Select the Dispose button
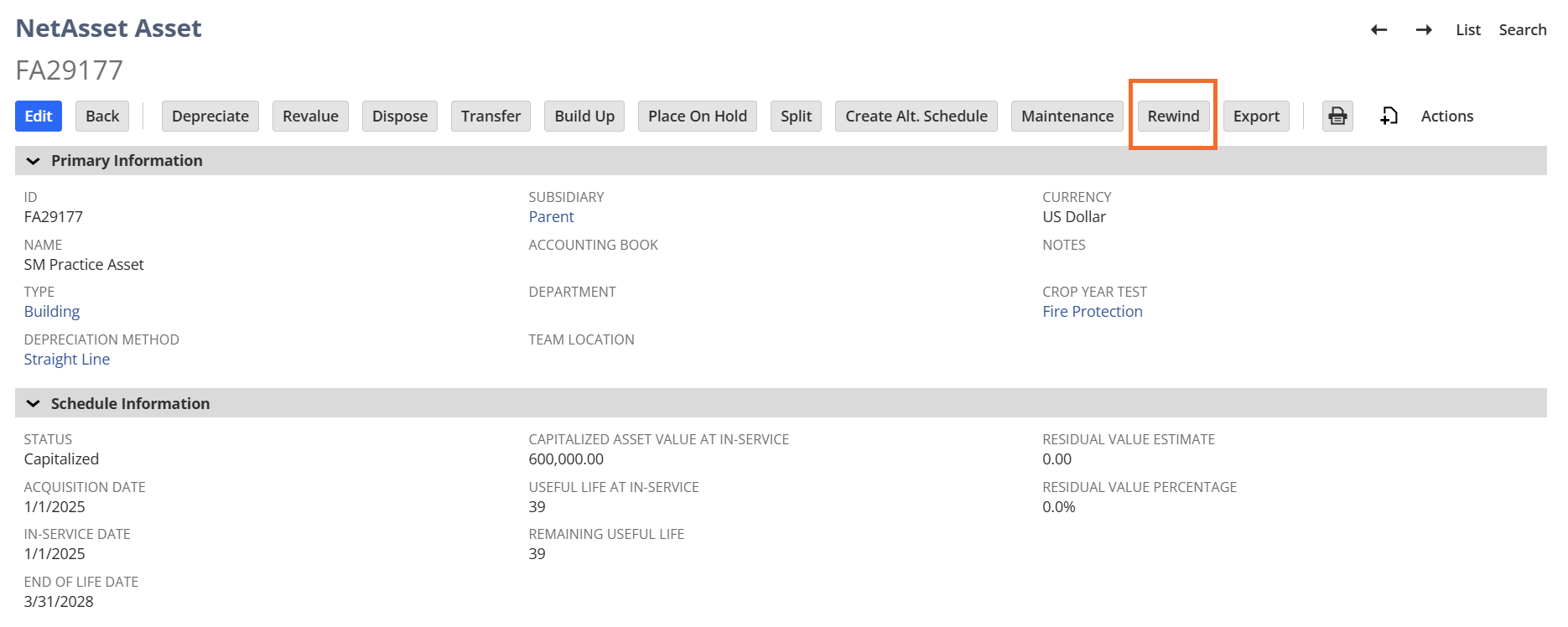1568x627 pixels. (400, 116)
